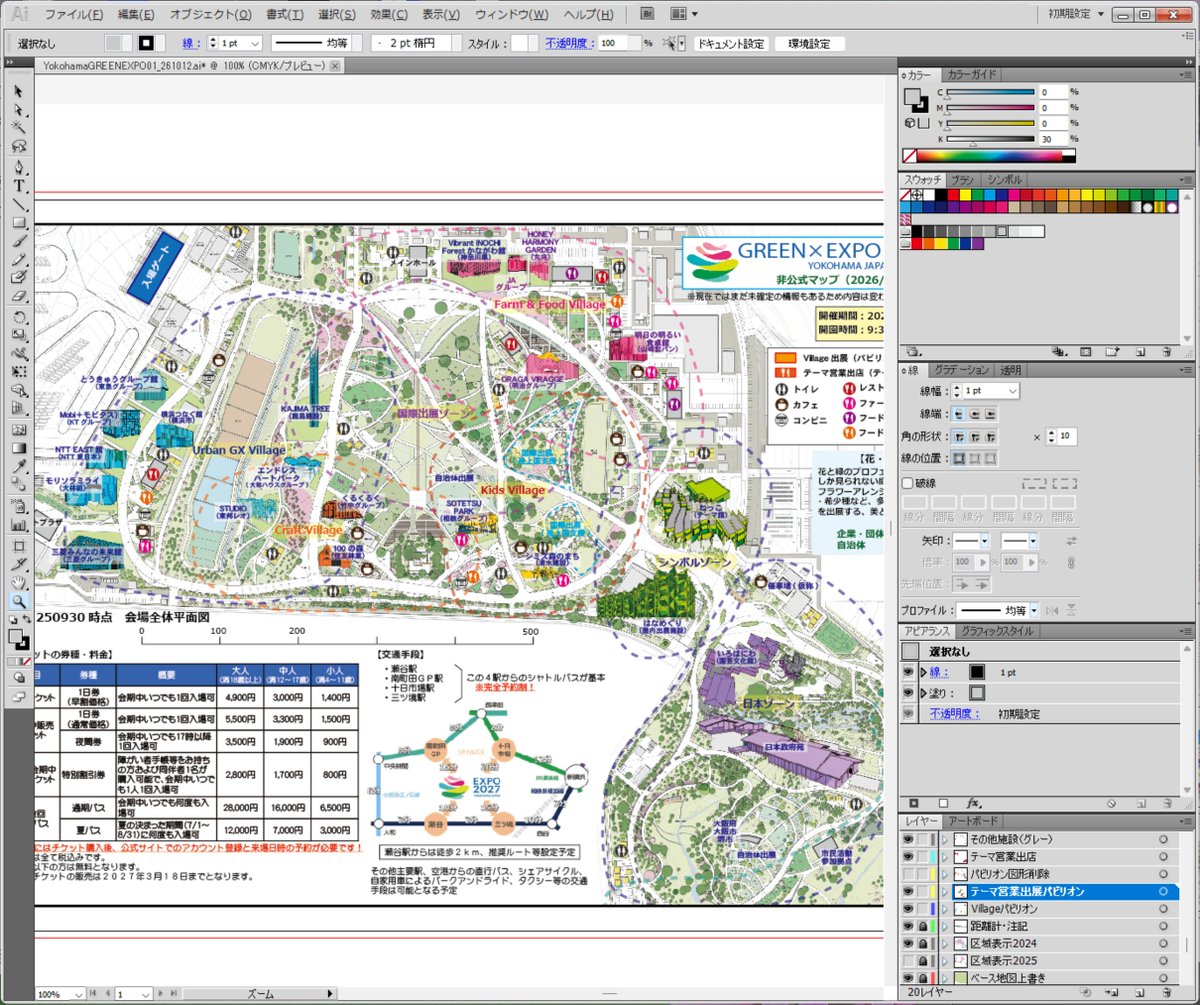The image size is (1200, 1005).
Task: Select the Zoom magnifier tool
Action: pos(19,602)
